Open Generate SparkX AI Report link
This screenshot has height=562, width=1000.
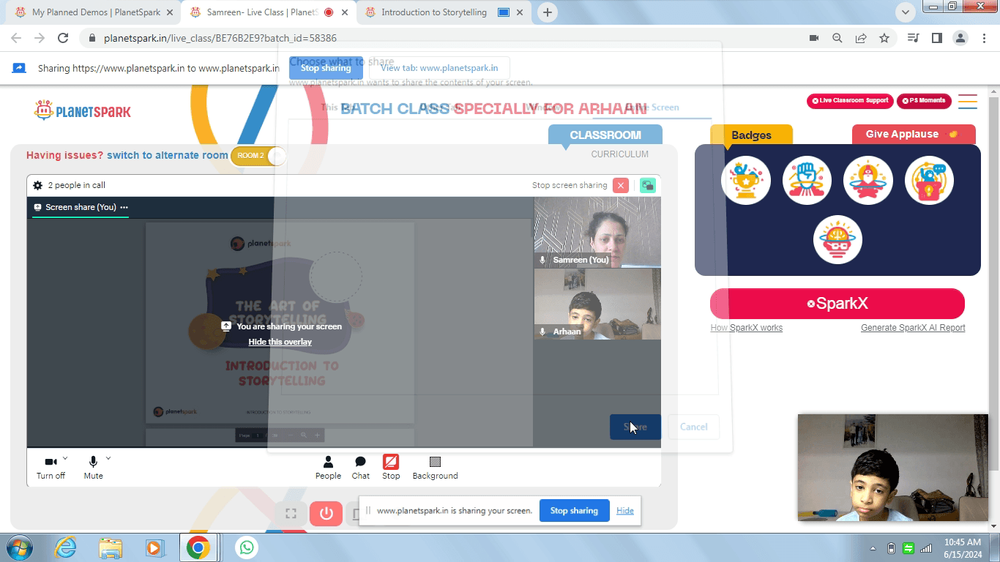pos(913,327)
